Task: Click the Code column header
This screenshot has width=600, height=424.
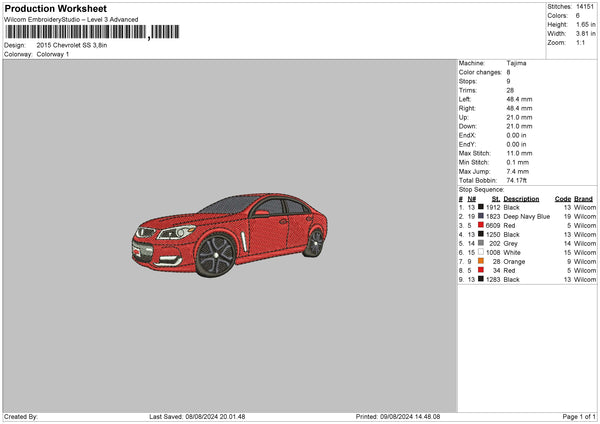Action: coord(562,198)
